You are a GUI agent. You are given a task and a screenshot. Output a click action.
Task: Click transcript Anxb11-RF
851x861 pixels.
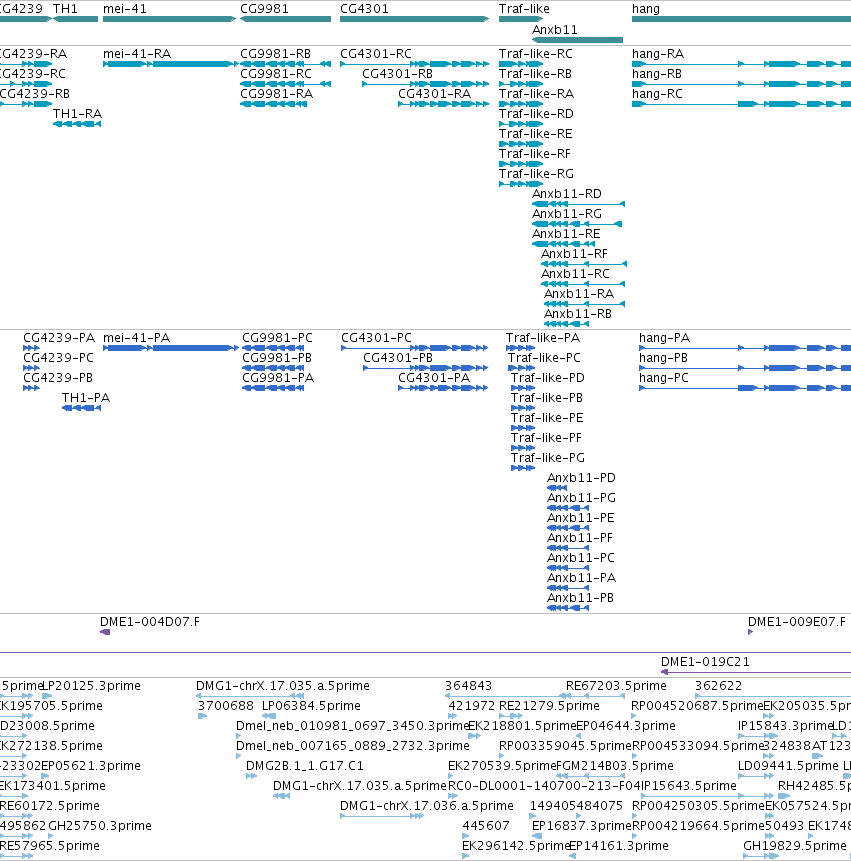pyautogui.click(x=574, y=254)
